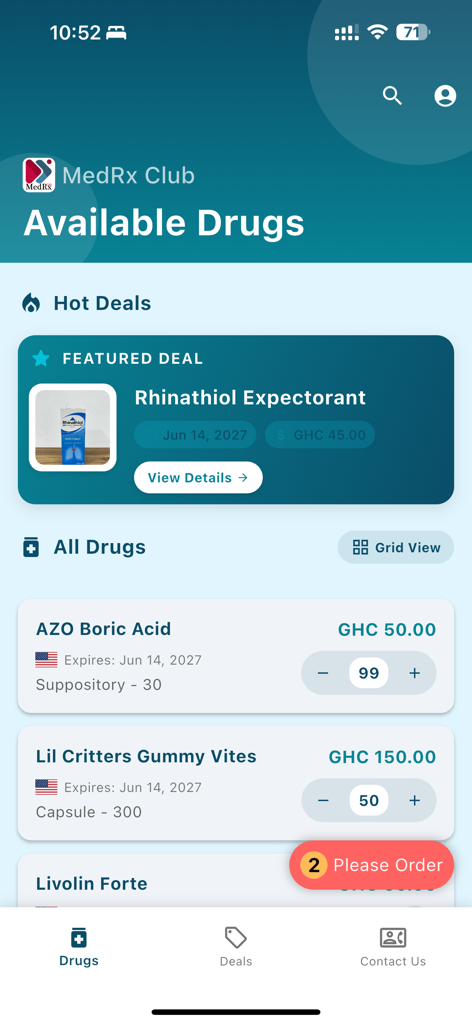Screen dimensions: 472x1024
Task: Open the search magnifier icon
Action: click(x=392, y=96)
